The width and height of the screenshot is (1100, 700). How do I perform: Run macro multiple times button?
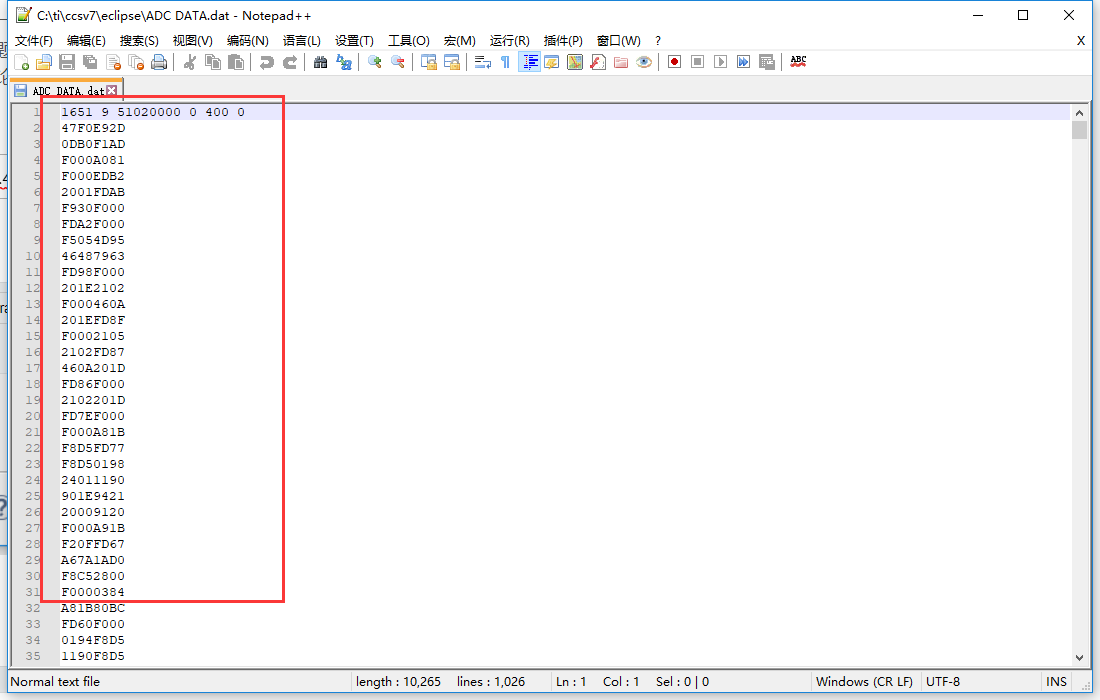[x=744, y=62]
